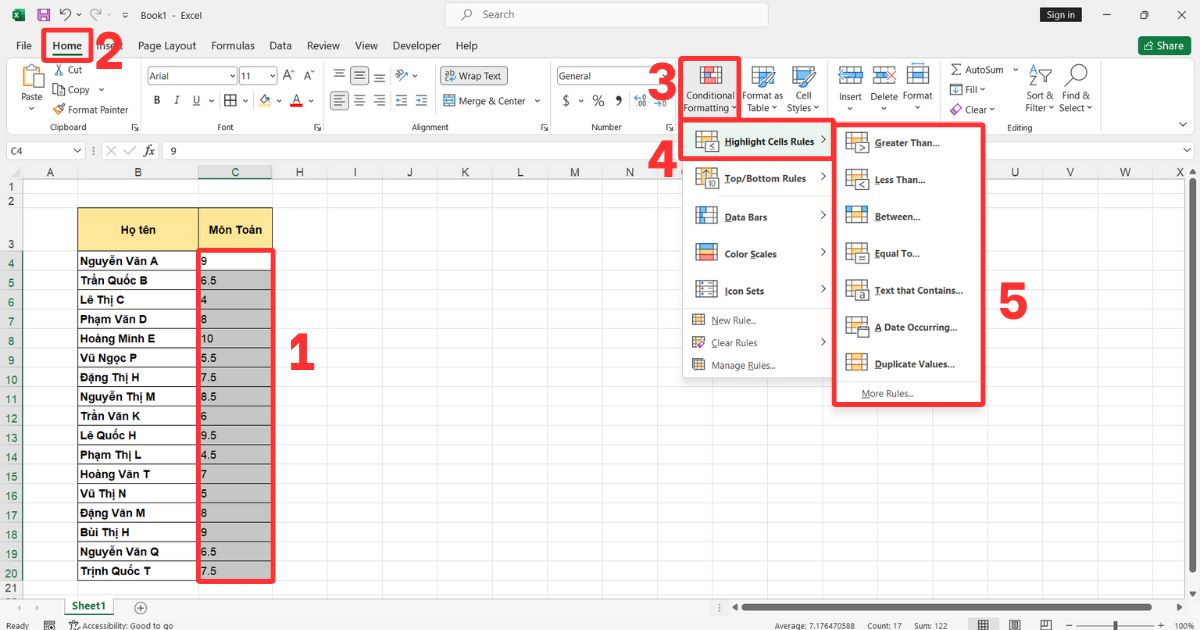Viewport: 1200px width, 630px height.
Task: Open Sort & Filter options
Action: [1039, 89]
